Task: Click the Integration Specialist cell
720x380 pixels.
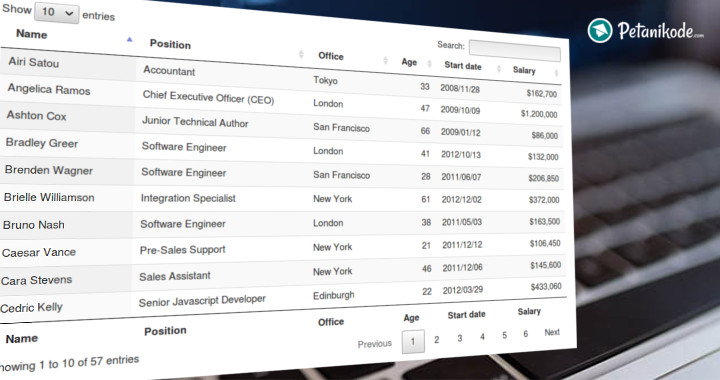Action: coord(188,198)
